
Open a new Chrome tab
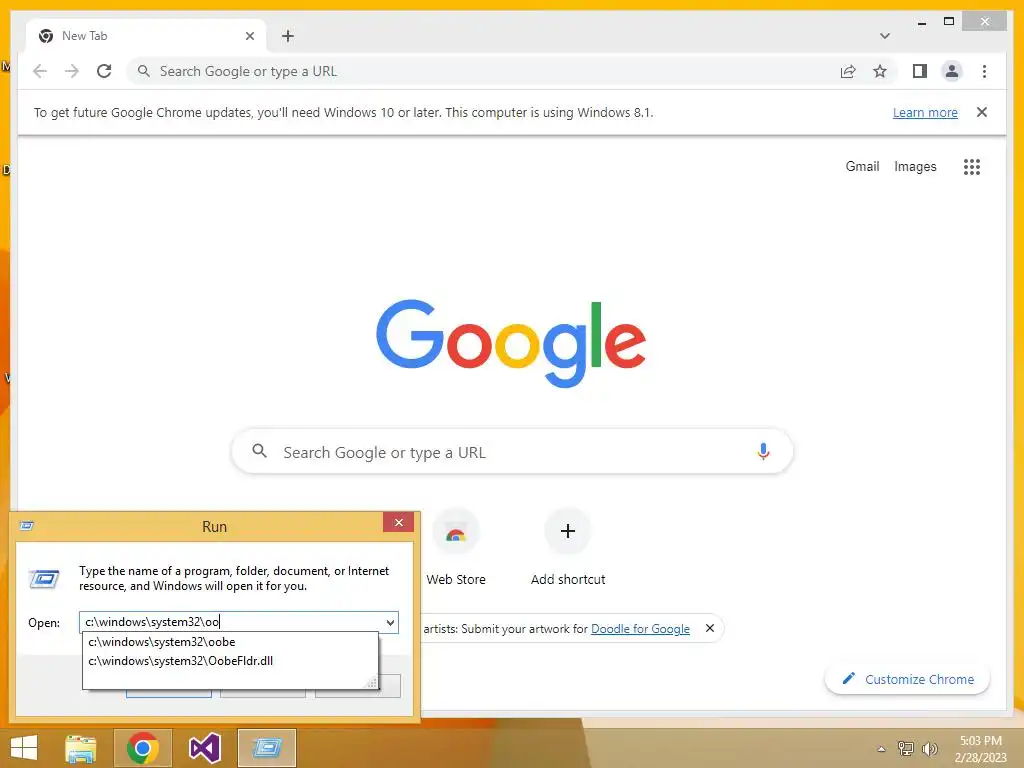pyautogui.click(x=288, y=36)
